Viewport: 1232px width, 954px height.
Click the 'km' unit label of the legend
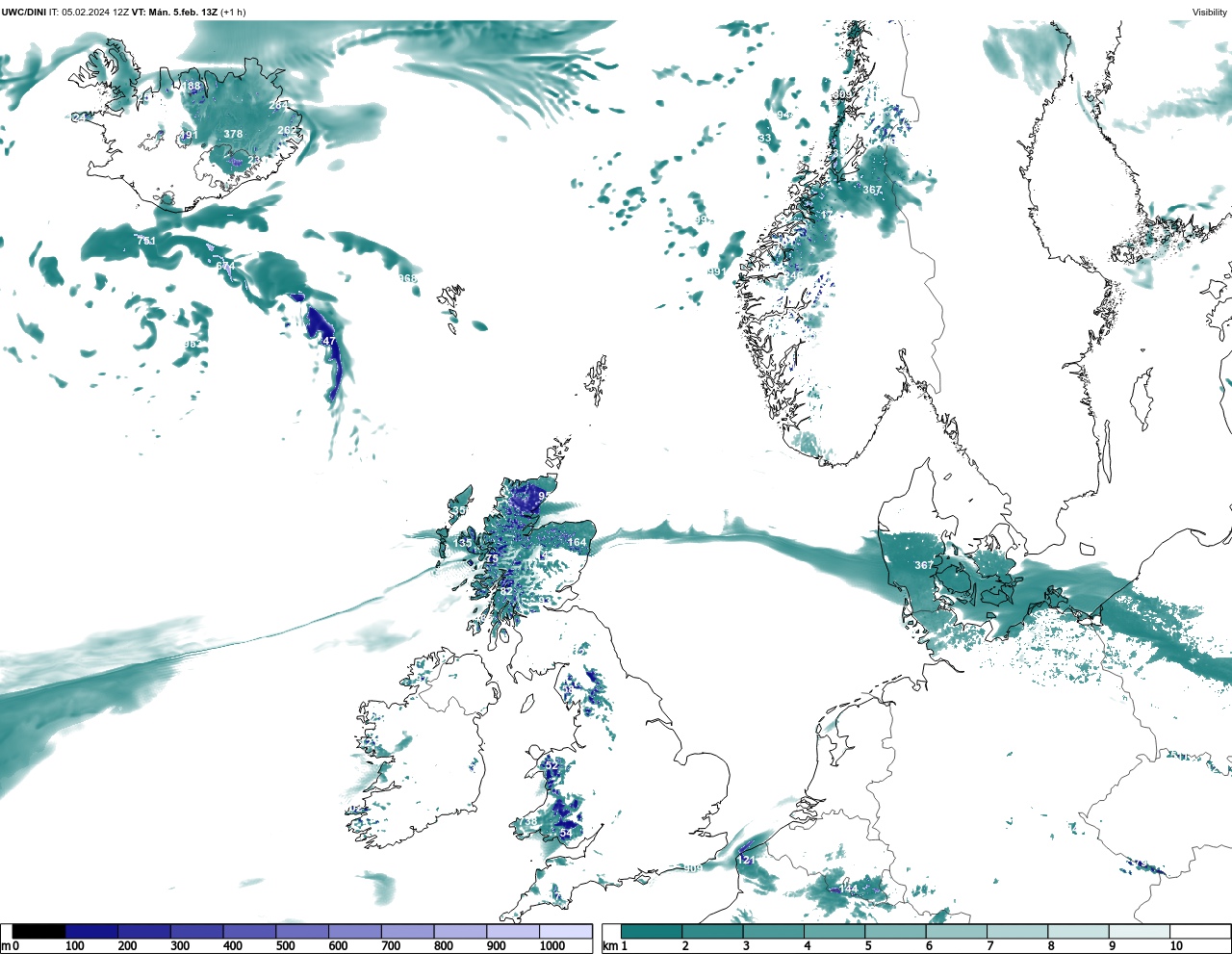click(x=609, y=947)
